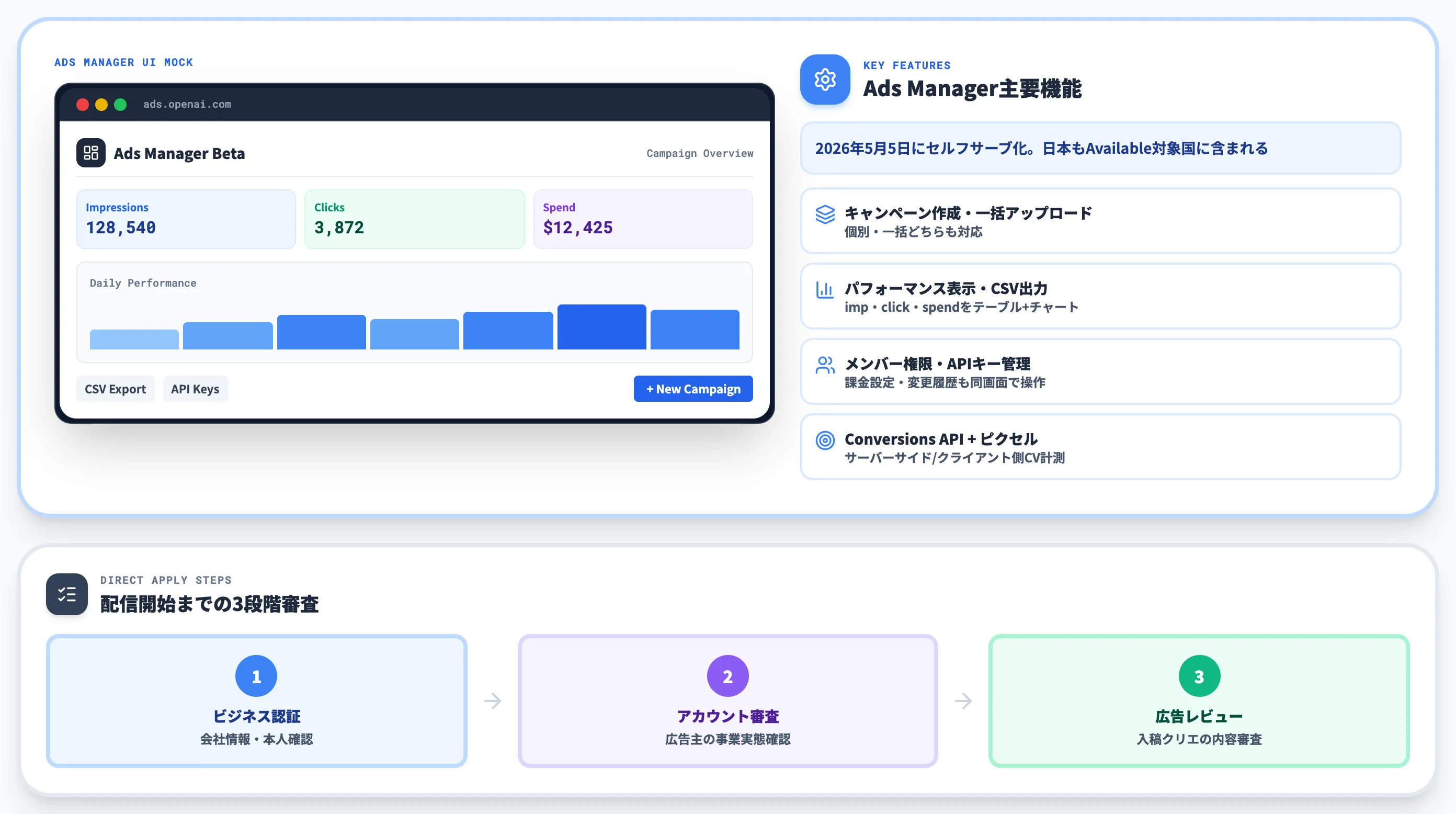Screen dimensions: 1456x814
Task: Click サーバーサイド/クライアント側CV計測 subtitle
Action: [x=954, y=457]
